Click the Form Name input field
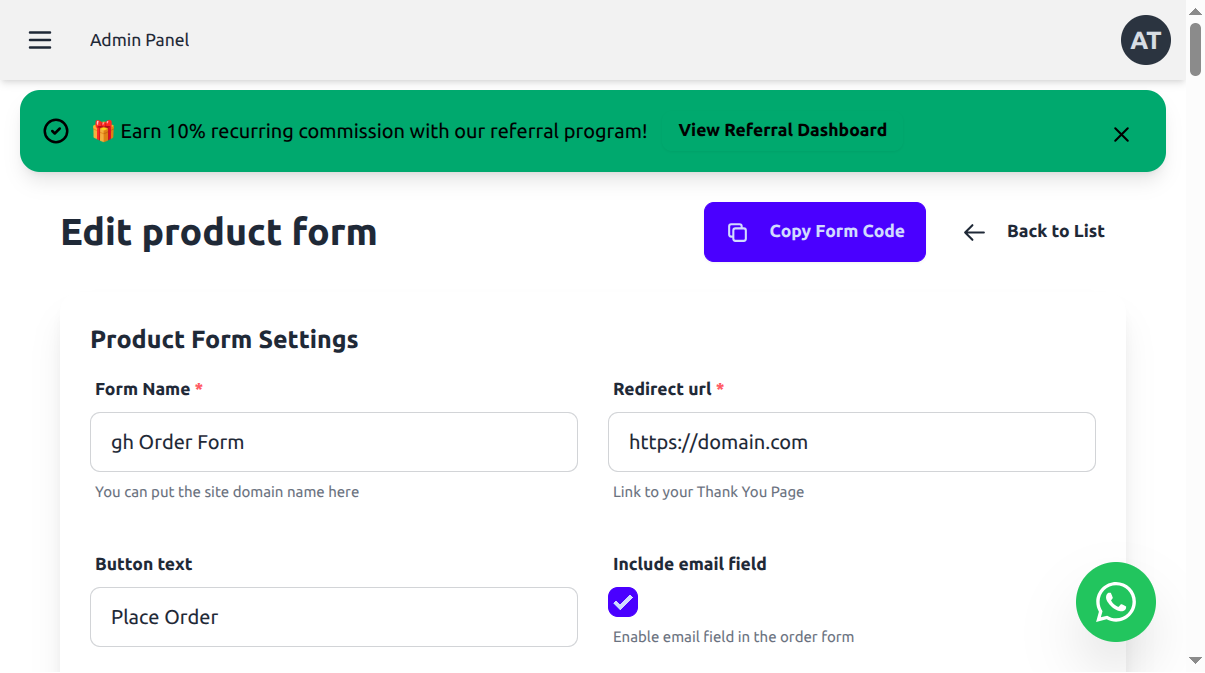The width and height of the screenshot is (1205, 673). tap(333, 442)
